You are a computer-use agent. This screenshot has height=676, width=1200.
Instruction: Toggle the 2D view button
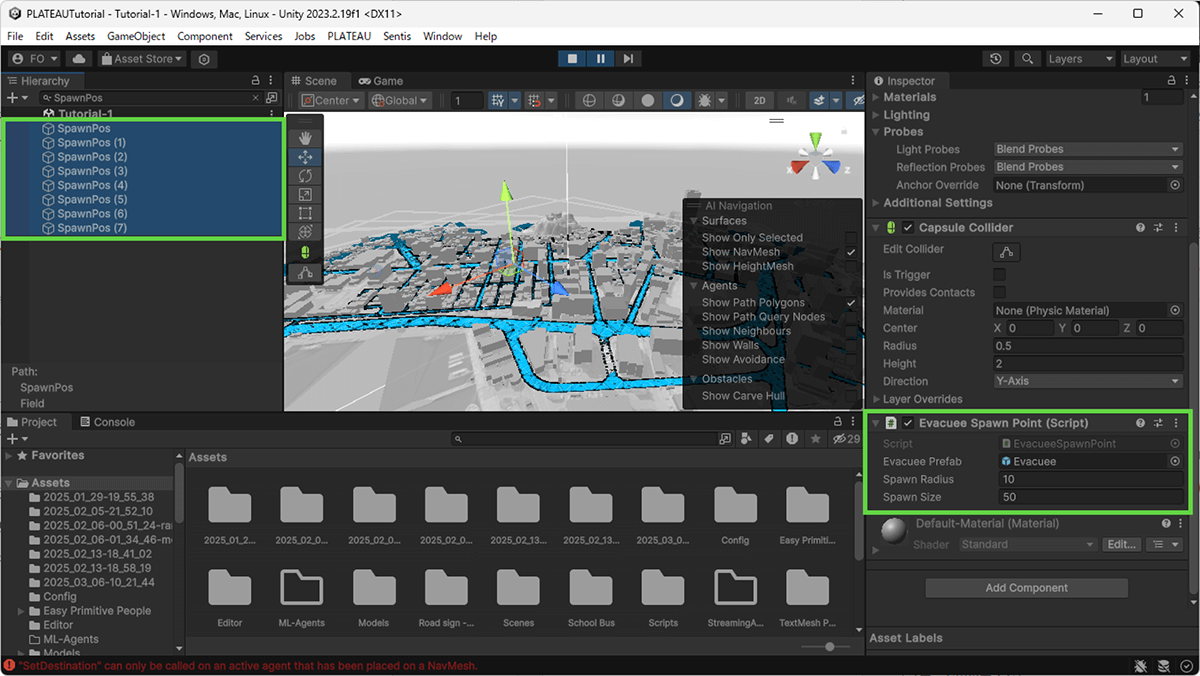(760, 100)
